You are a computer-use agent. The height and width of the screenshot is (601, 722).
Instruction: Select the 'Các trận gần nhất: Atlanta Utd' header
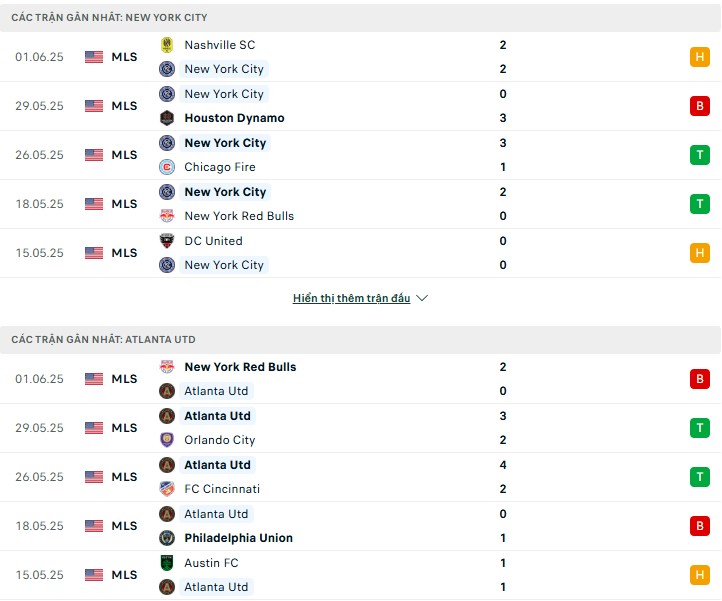click(104, 340)
